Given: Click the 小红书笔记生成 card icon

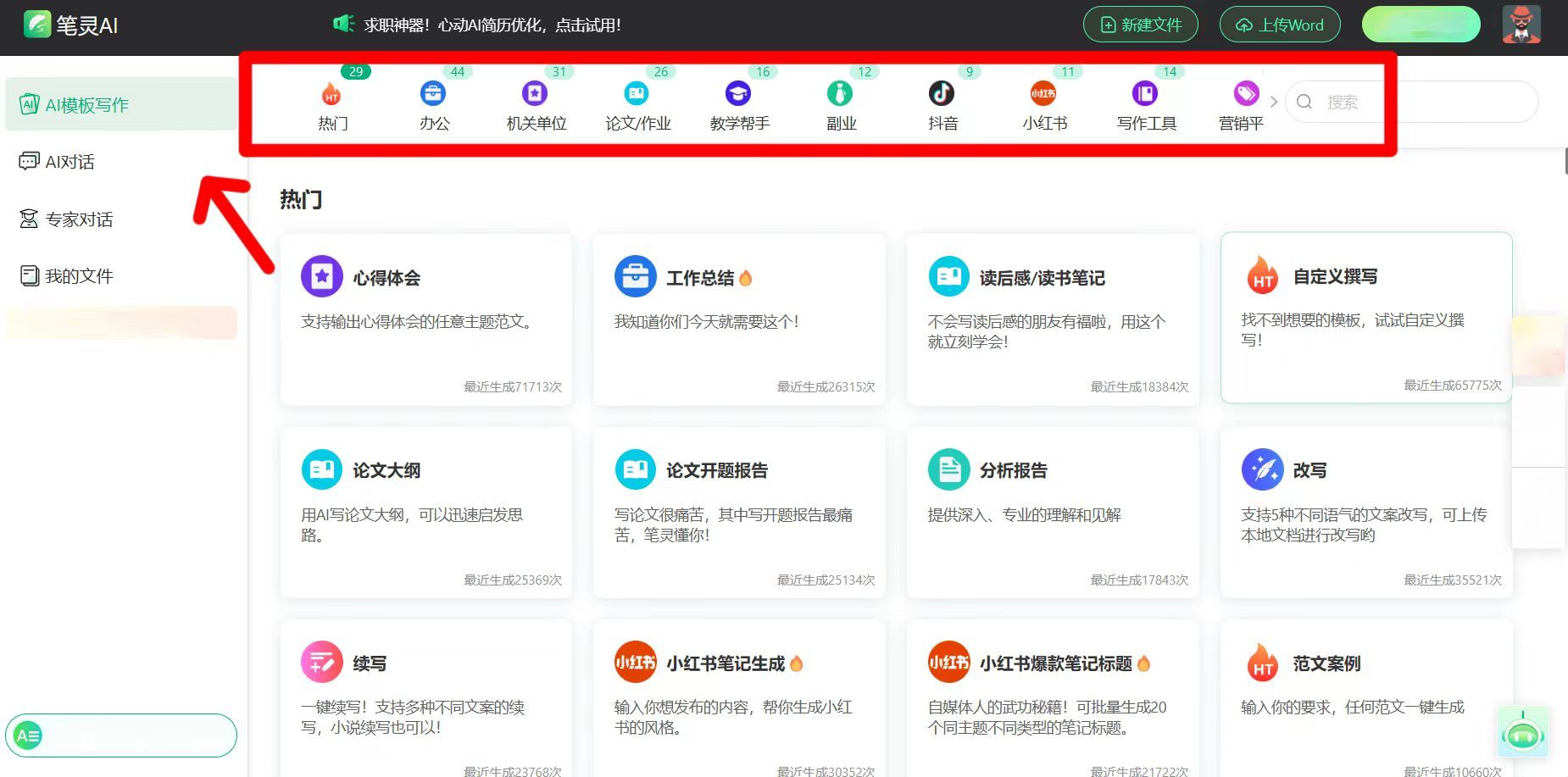Looking at the screenshot, I should point(636,662).
